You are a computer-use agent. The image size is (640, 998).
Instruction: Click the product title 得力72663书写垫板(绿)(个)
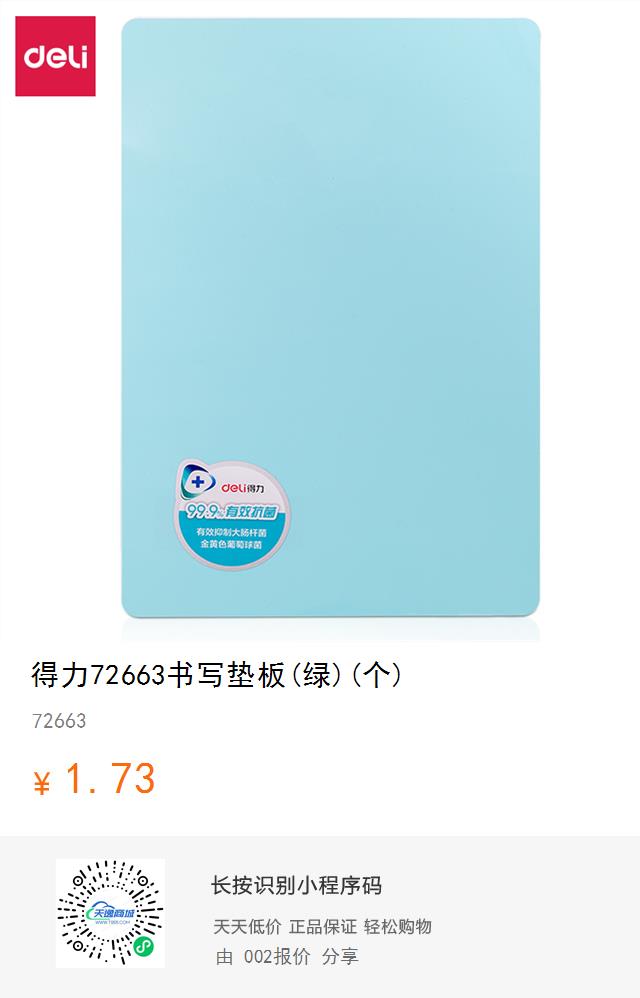pos(216,675)
